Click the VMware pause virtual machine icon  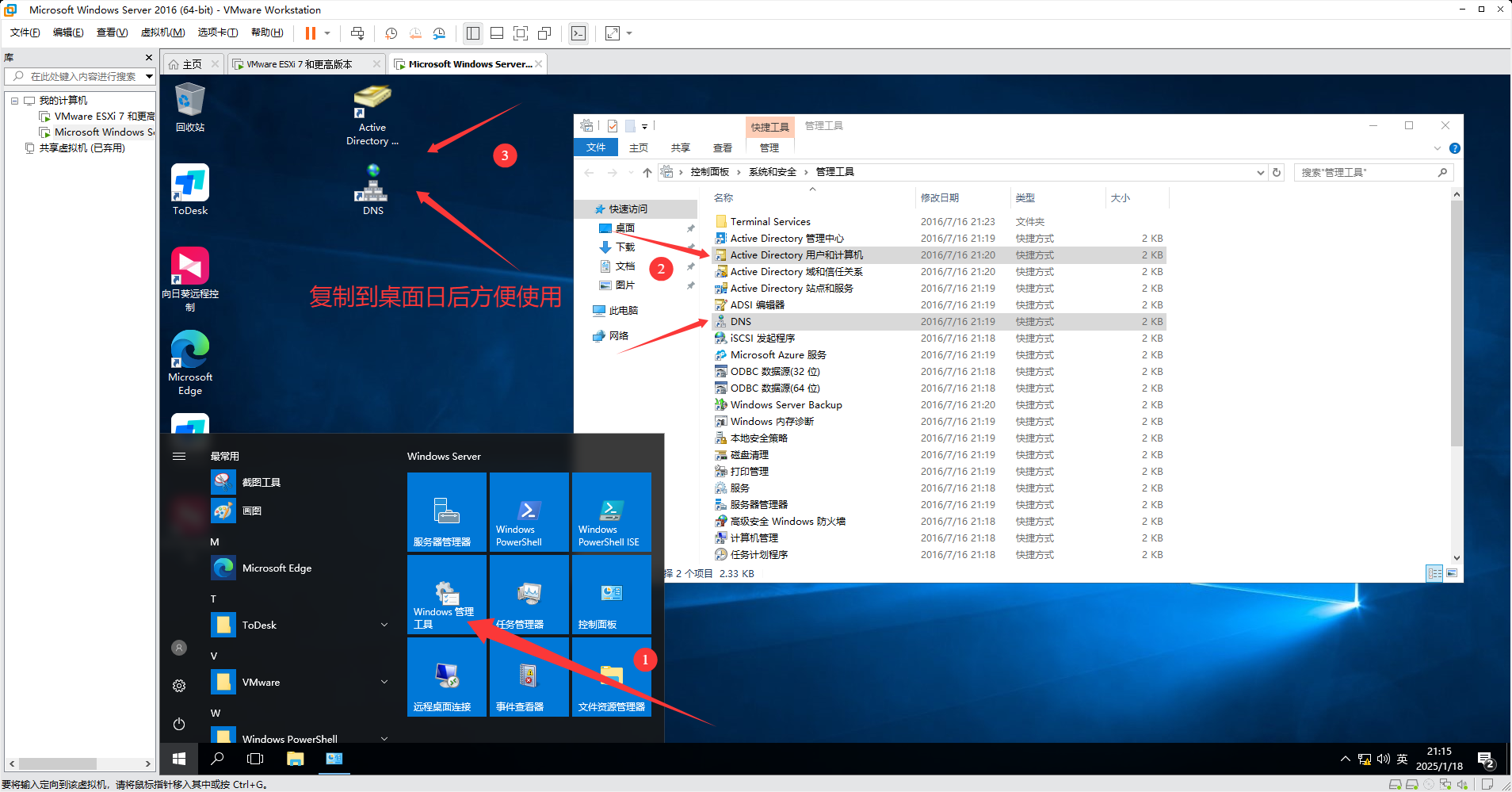click(310, 33)
